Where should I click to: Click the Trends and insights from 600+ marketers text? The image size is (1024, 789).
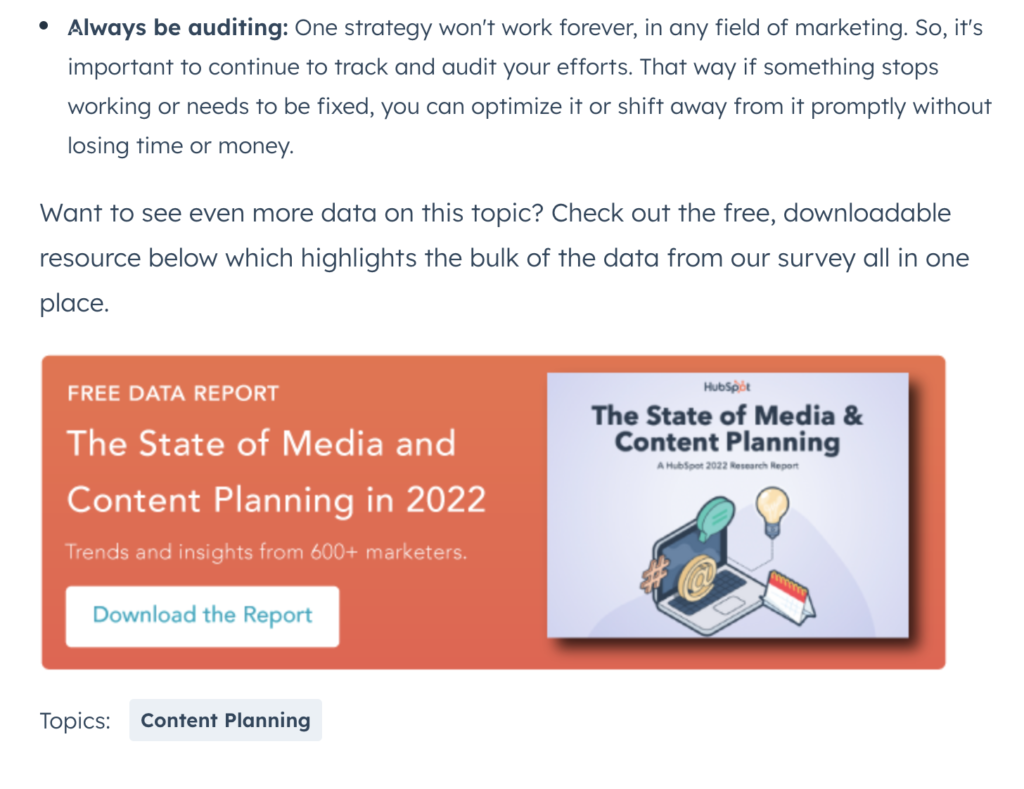point(266,552)
